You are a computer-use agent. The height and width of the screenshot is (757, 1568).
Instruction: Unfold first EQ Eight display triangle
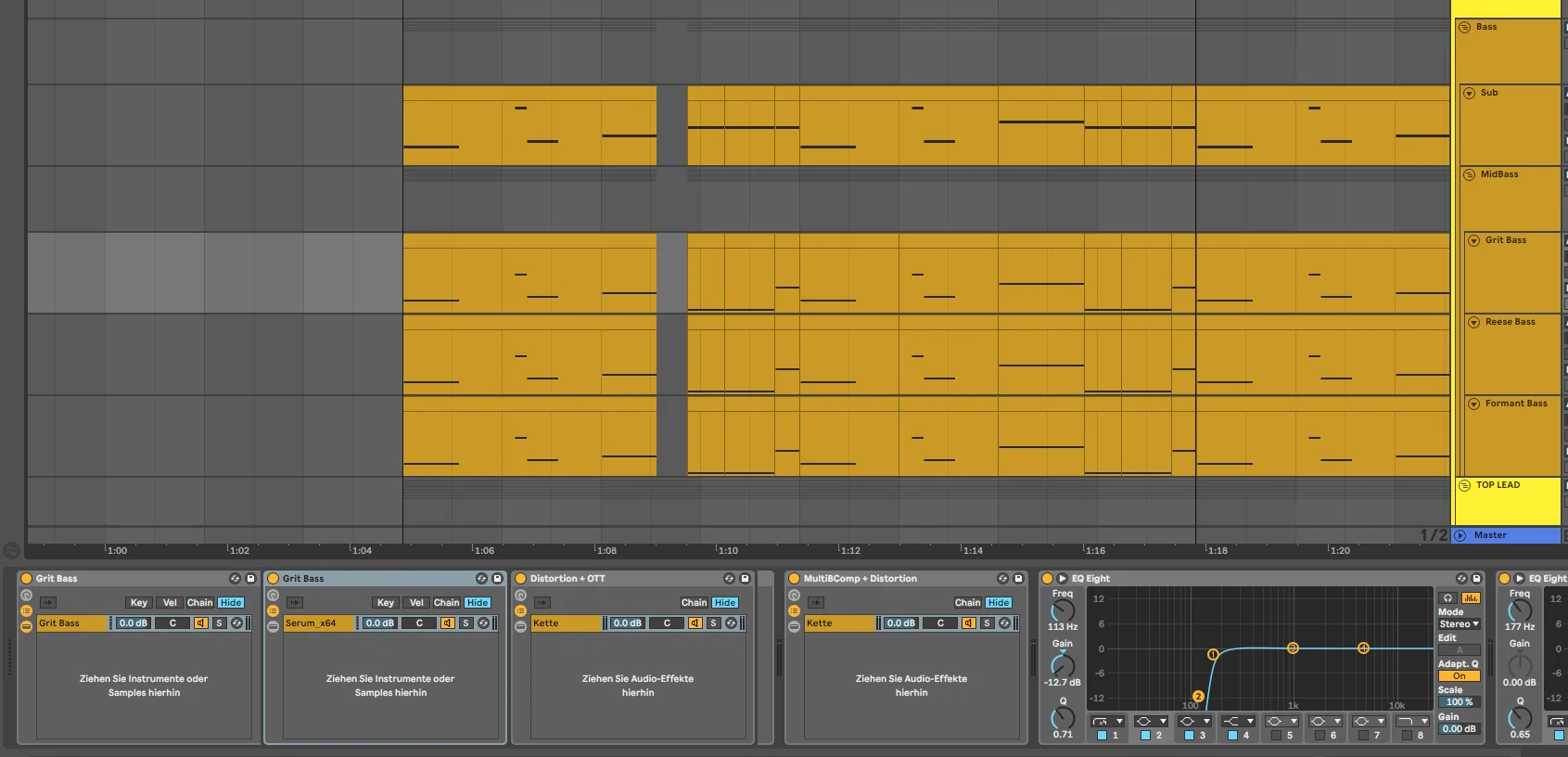point(1063,578)
